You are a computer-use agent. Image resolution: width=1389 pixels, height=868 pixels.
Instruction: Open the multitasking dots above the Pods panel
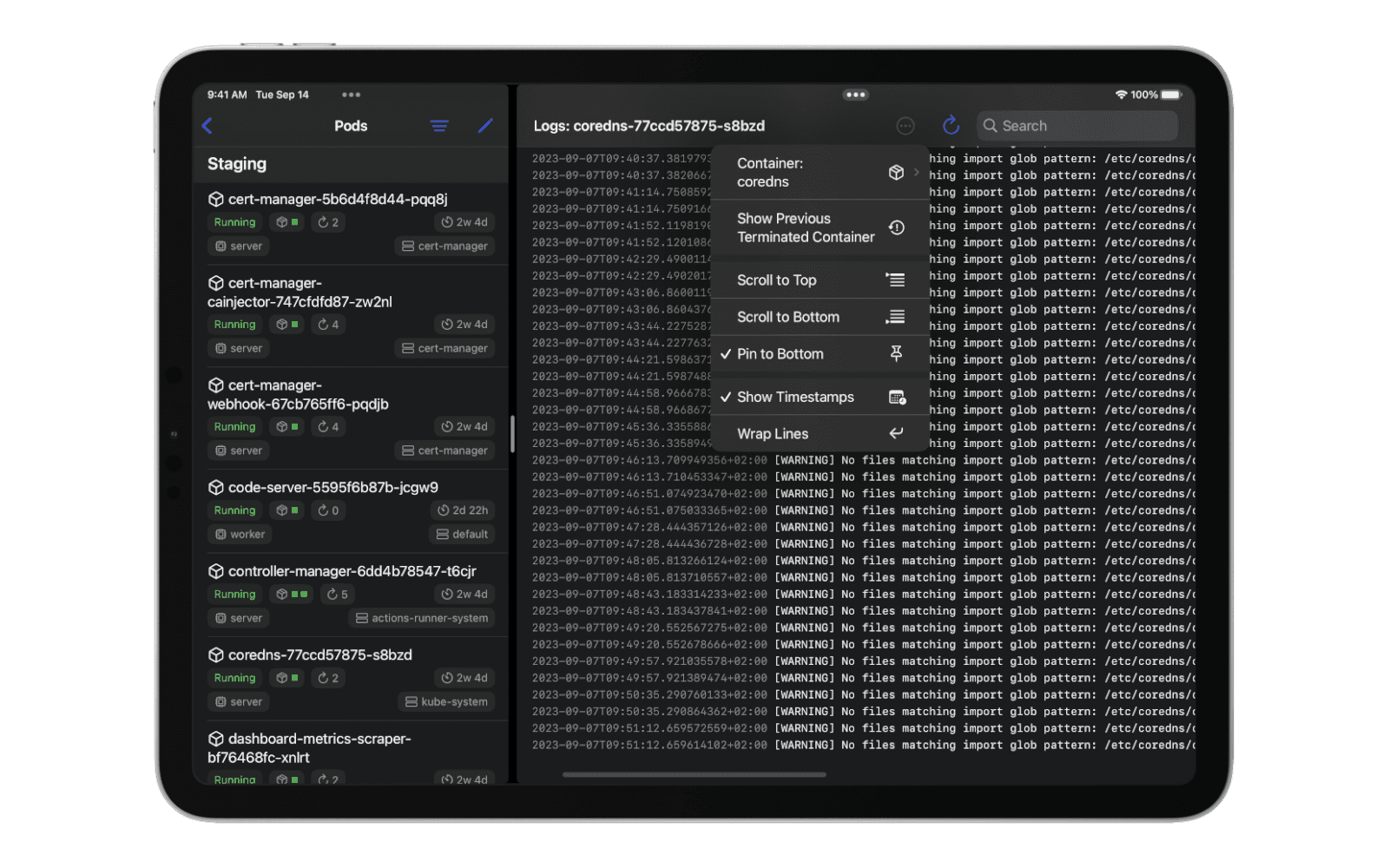[x=351, y=95]
